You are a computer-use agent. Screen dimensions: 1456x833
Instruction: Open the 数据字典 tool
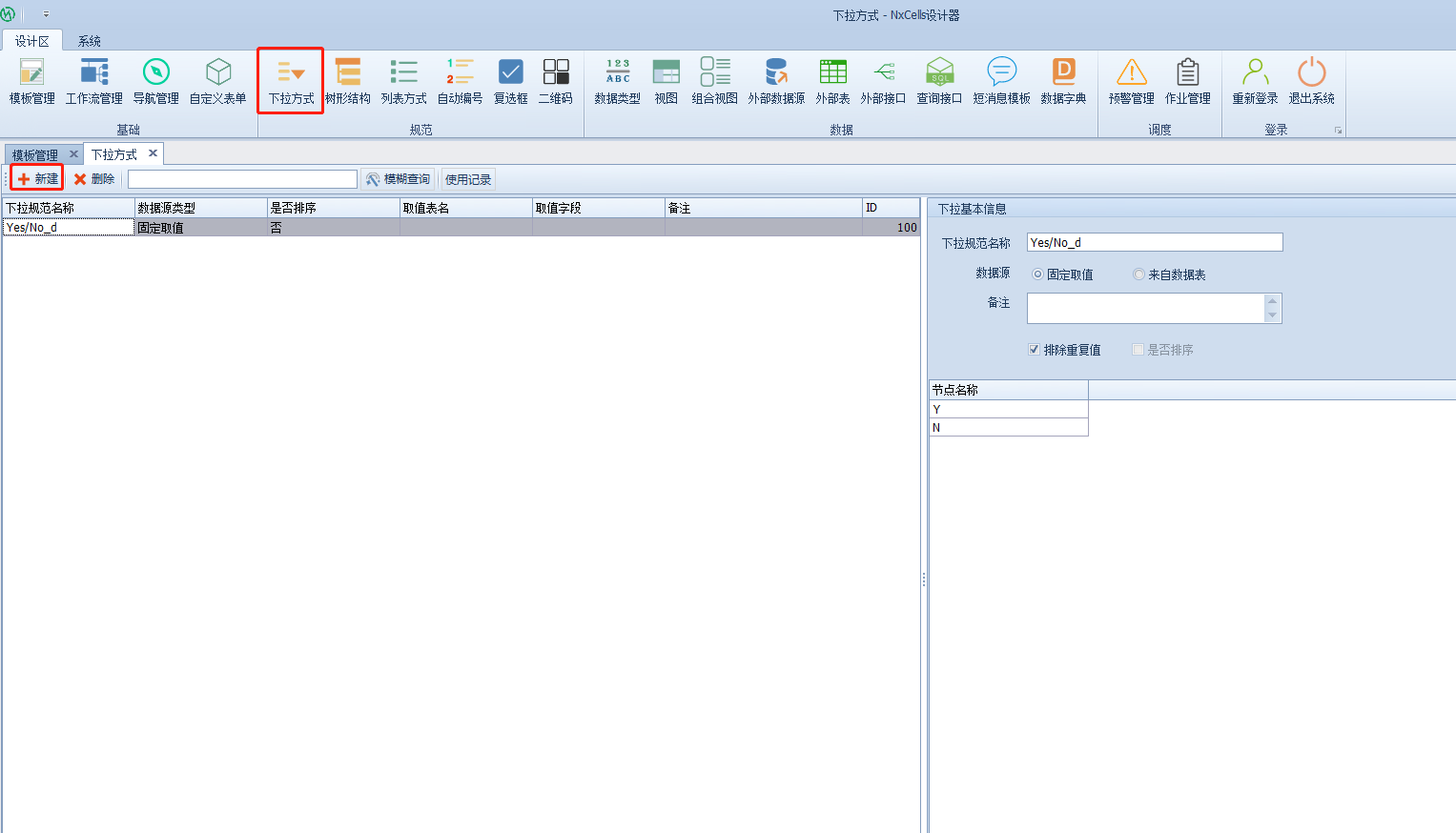coord(1063,81)
